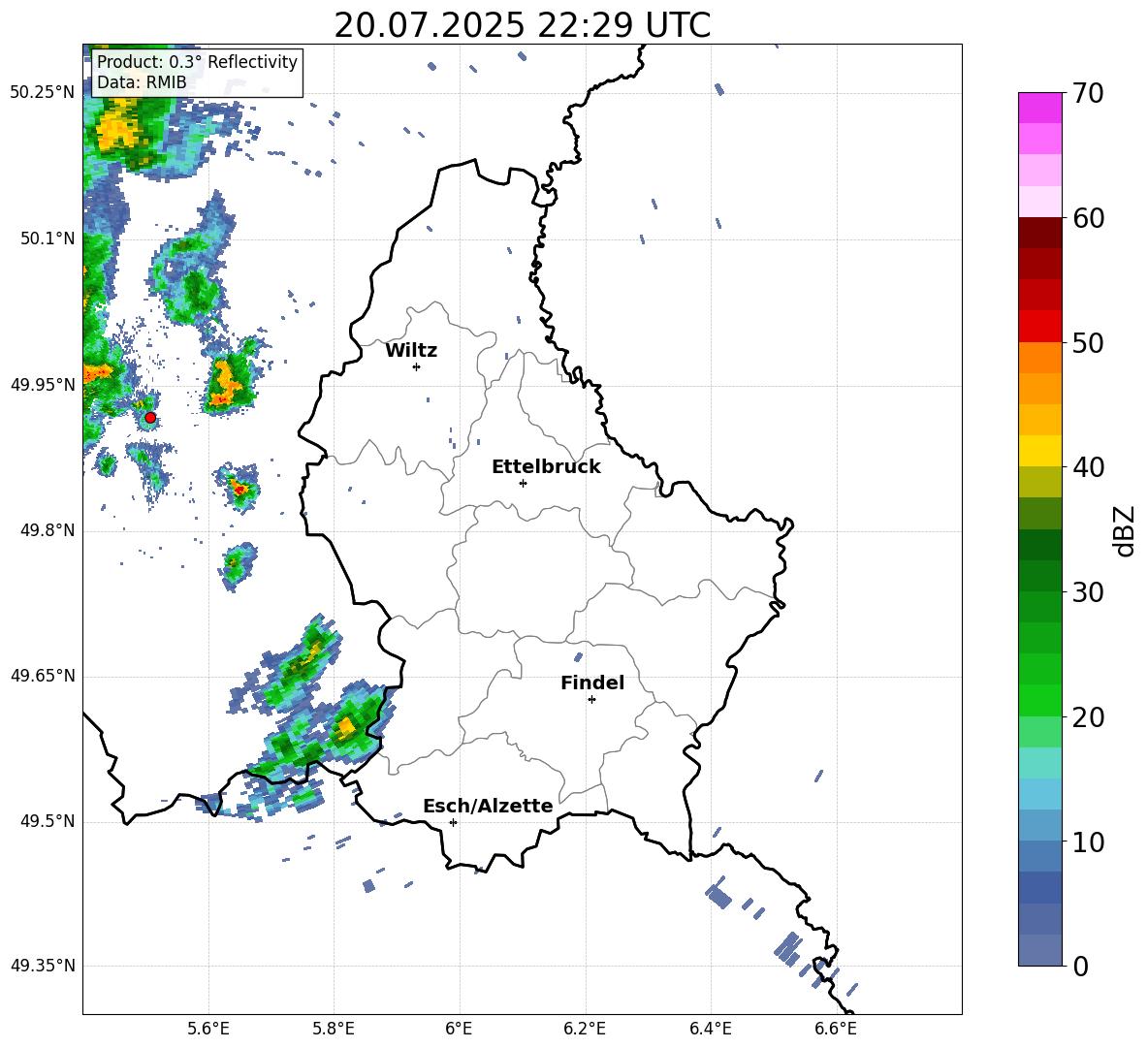
Task: Click the 50 tick label on colorbar
Action: point(1087,342)
